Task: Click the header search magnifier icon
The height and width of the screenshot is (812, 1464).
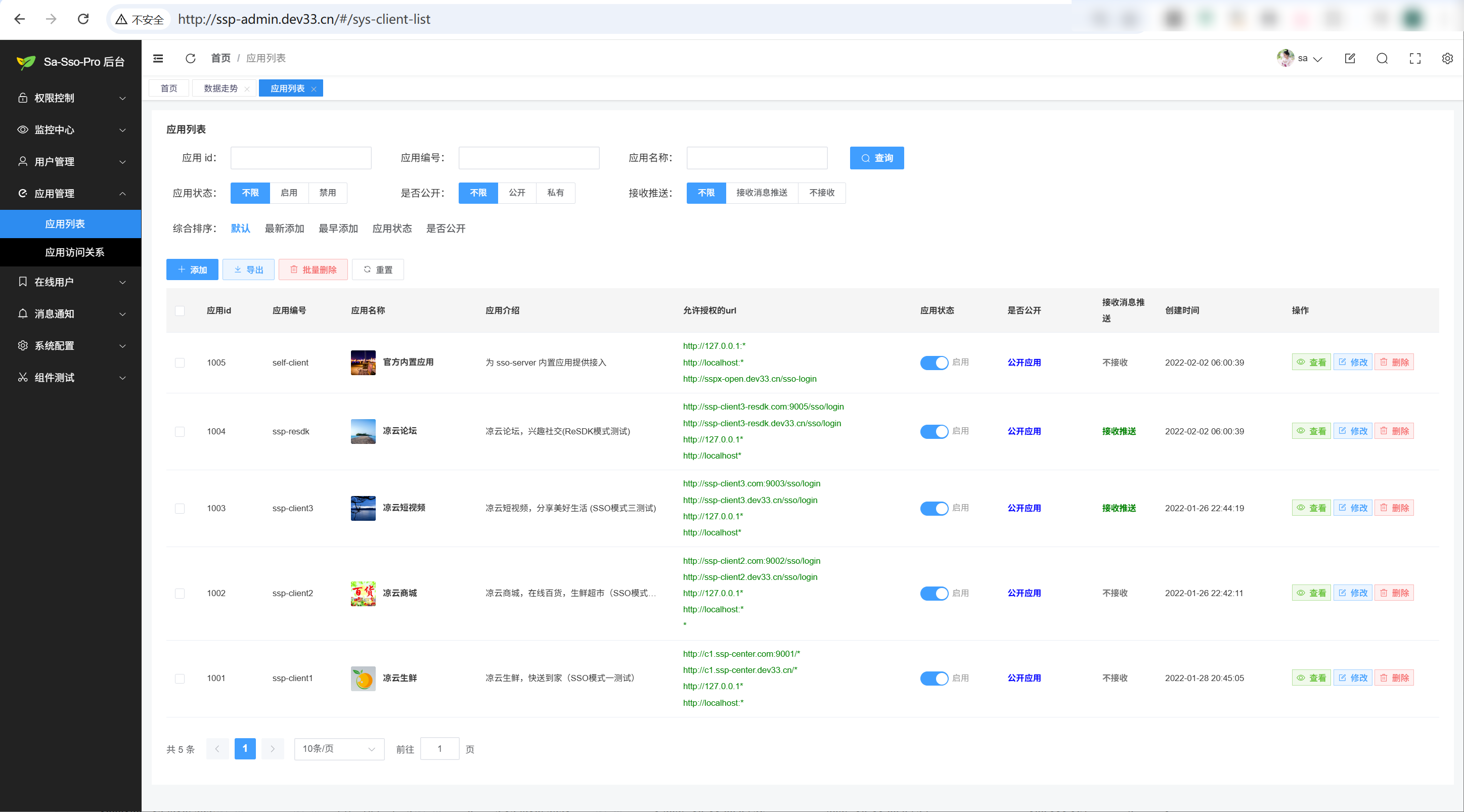Action: click(x=1382, y=58)
